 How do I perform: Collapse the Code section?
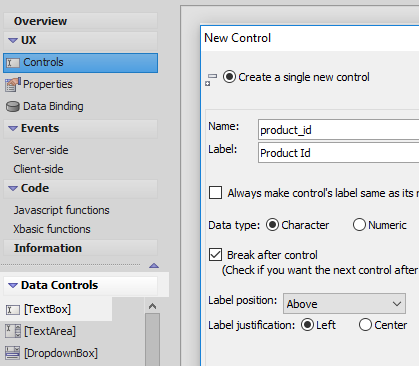coord(13,188)
